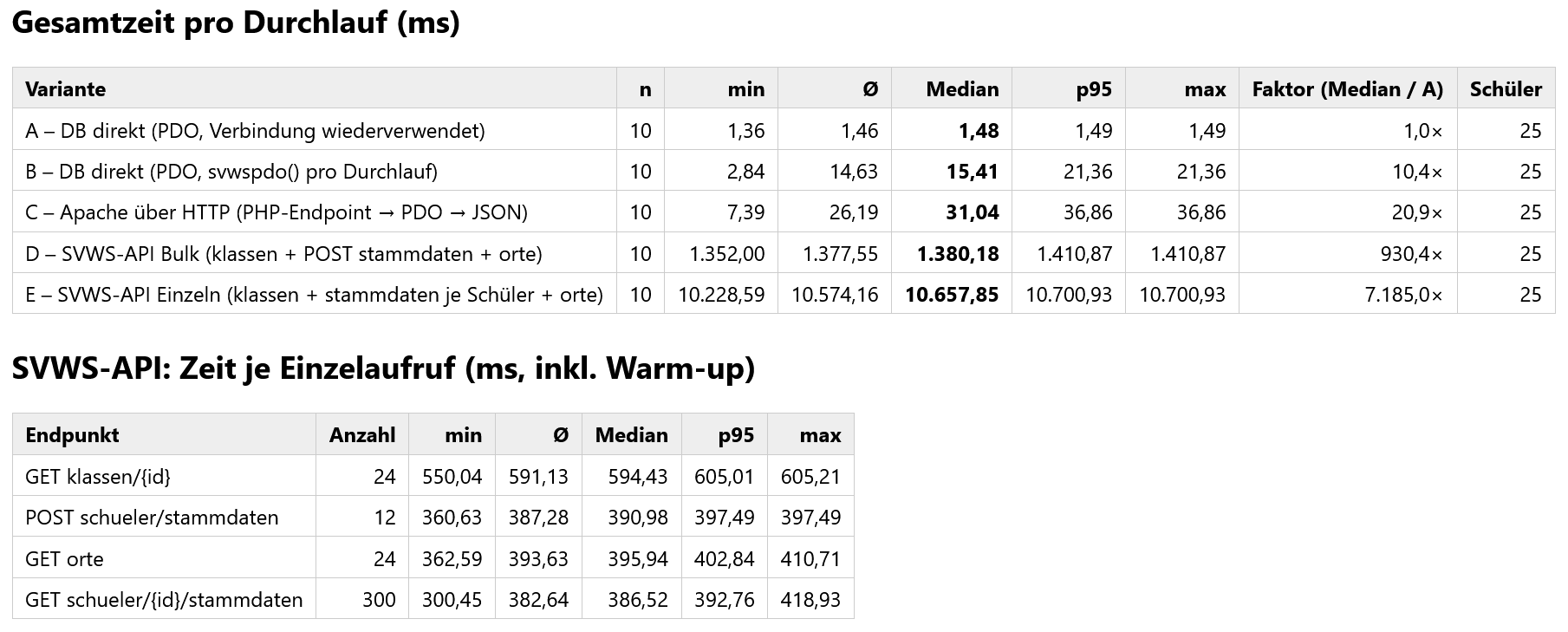
Task: Click row label 'B – DB direkt (PDO, svwspdo() pro Durchlauf)'
Action: coord(231,172)
